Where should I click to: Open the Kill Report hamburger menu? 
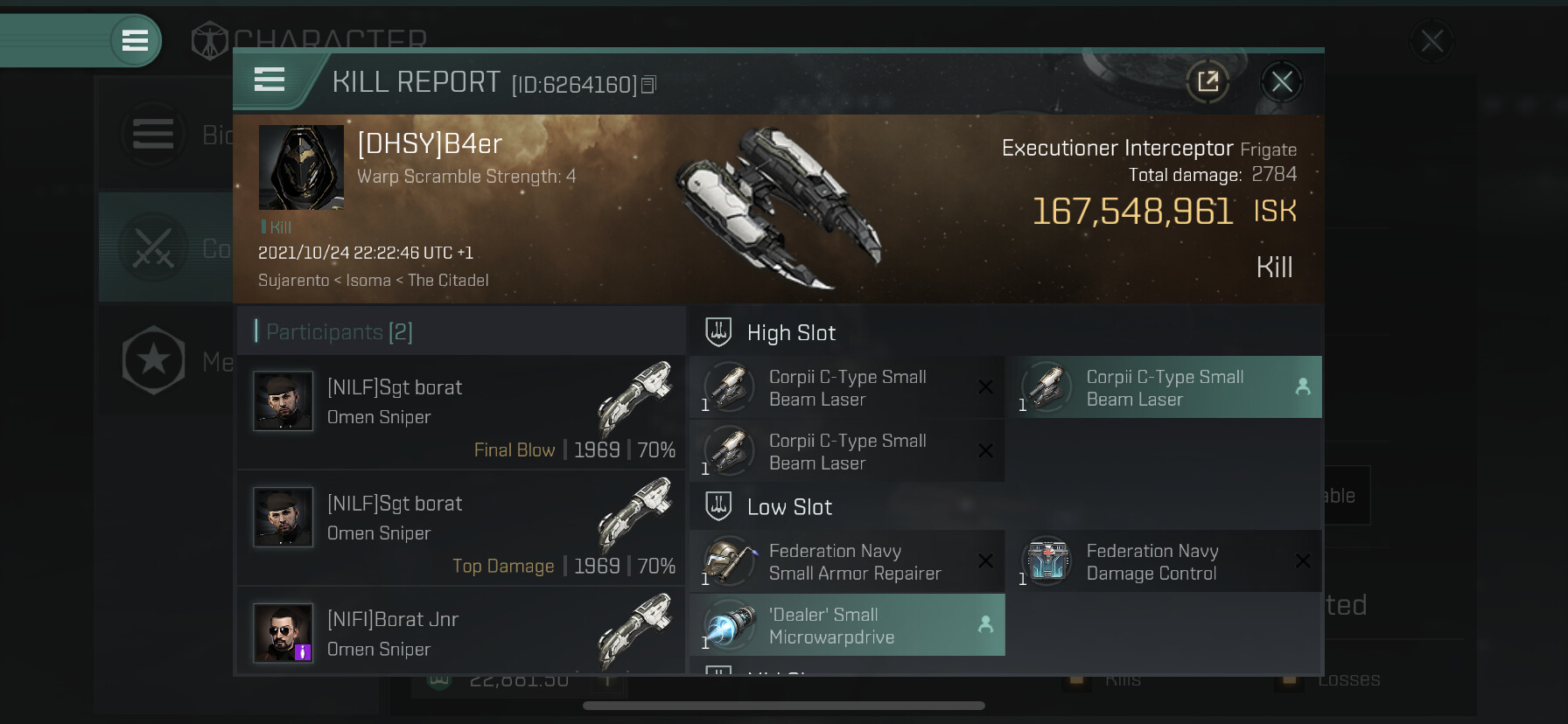coord(269,80)
